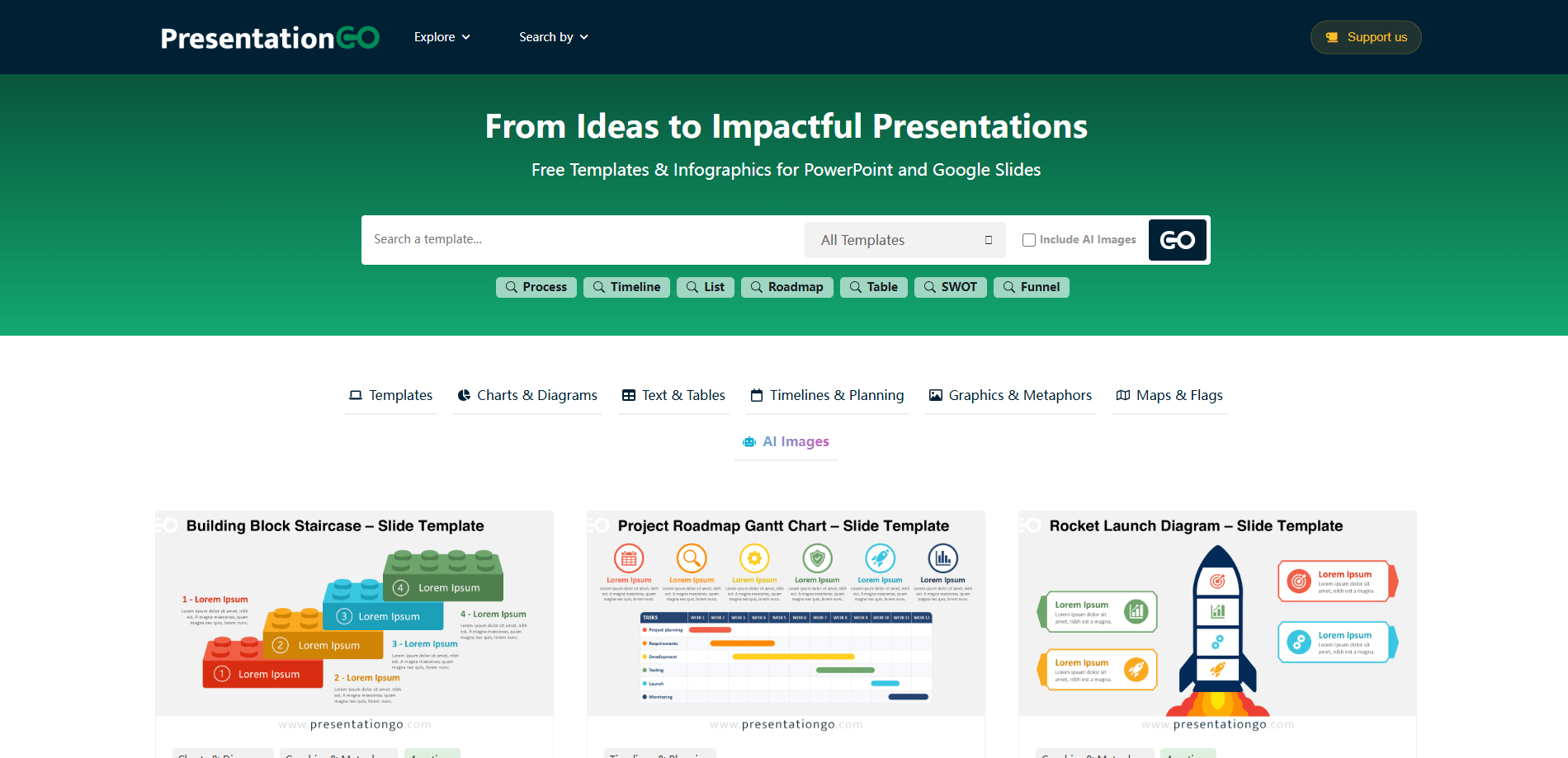This screenshot has width=1568, height=758.
Task: Choose the Roadmap quick search tag
Action: [x=787, y=287]
